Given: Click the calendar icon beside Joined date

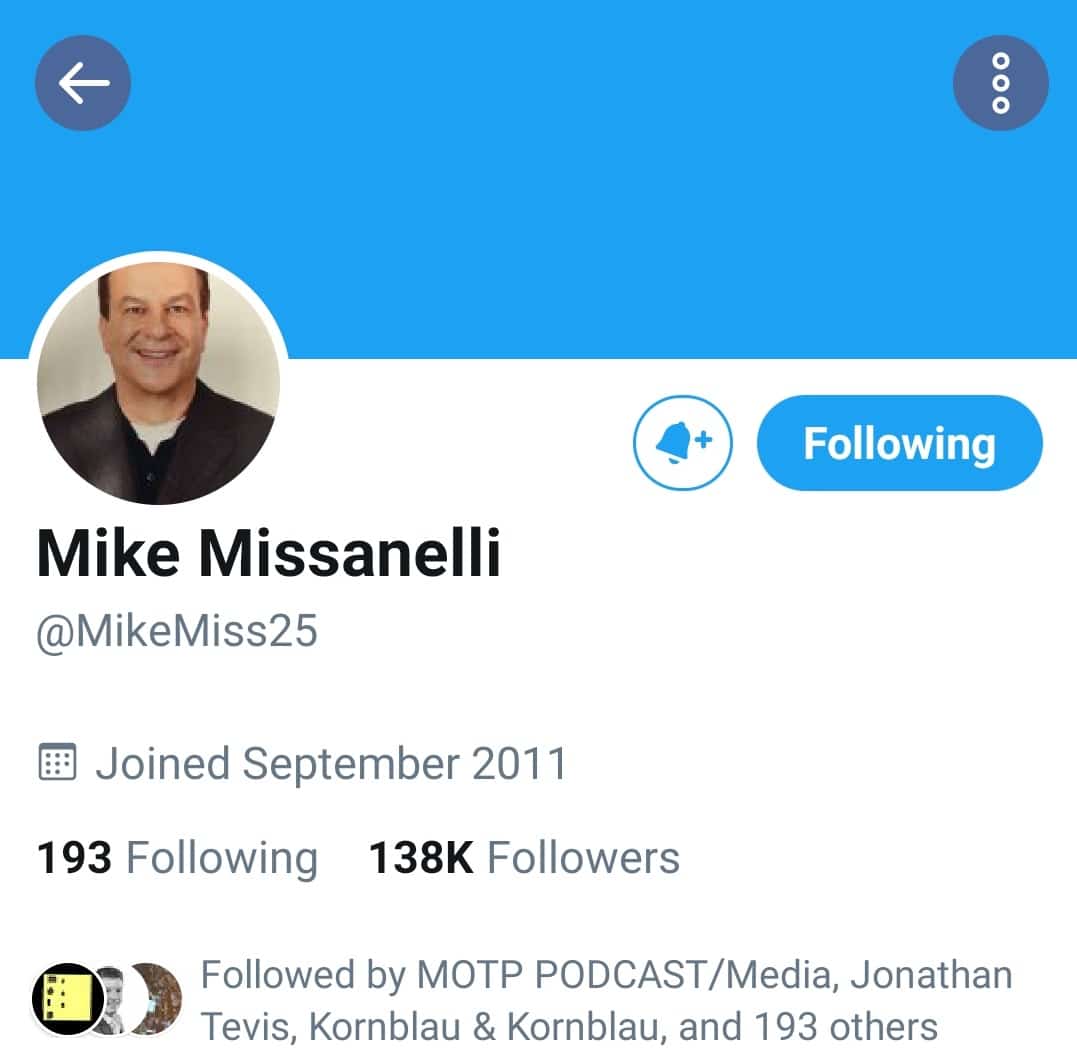Looking at the screenshot, I should [58, 762].
